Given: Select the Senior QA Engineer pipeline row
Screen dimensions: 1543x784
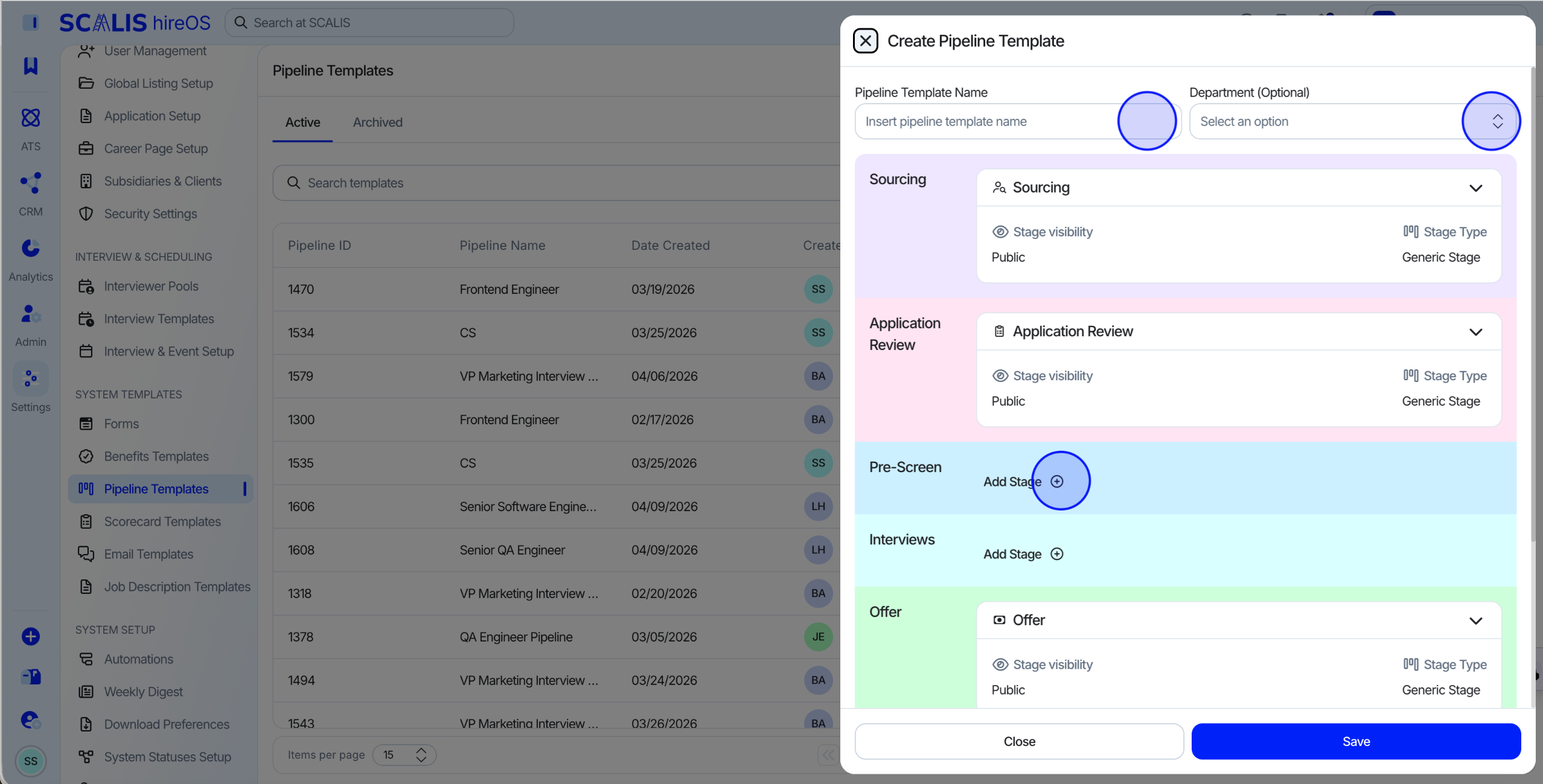Looking at the screenshot, I should pos(557,550).
